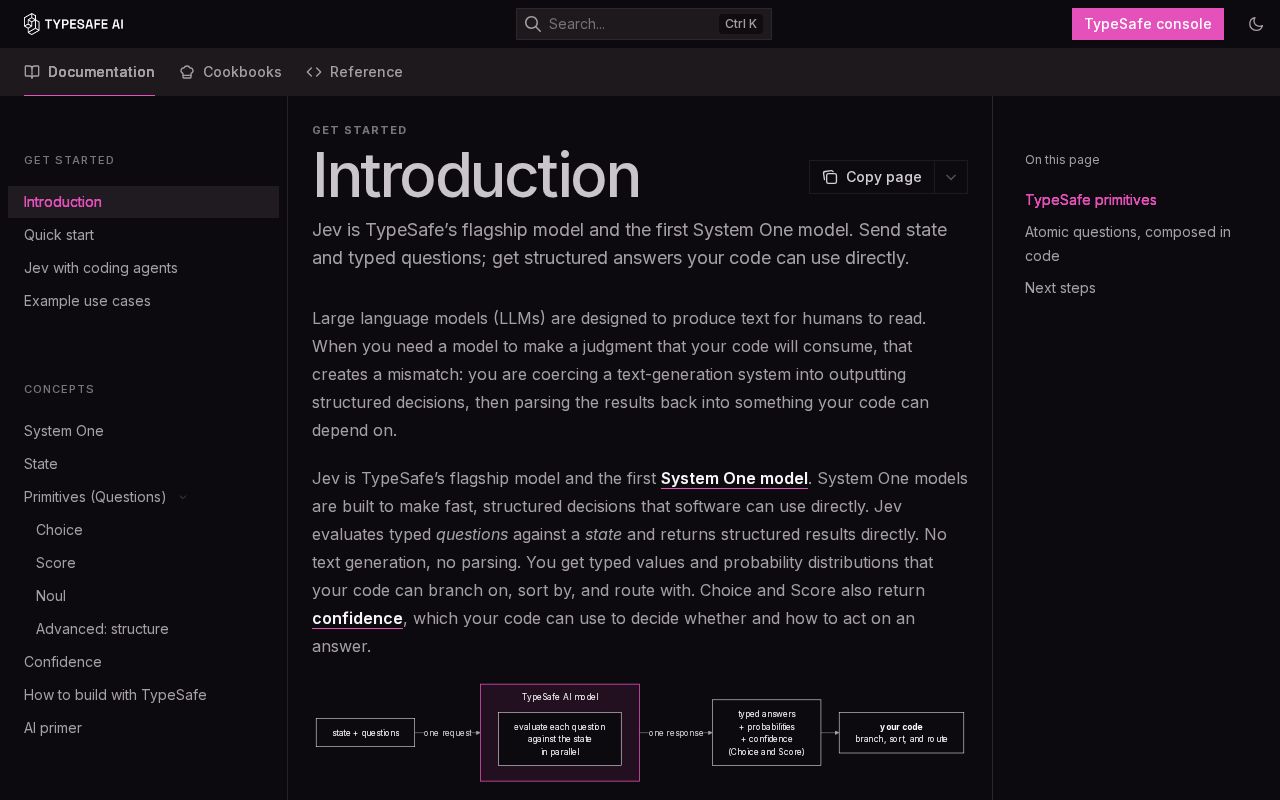Image resolution: width=1280 pixels, height=800 pixels.
Task: Click the Ctrl K shortcut badge
Action: tap(741, 24)
